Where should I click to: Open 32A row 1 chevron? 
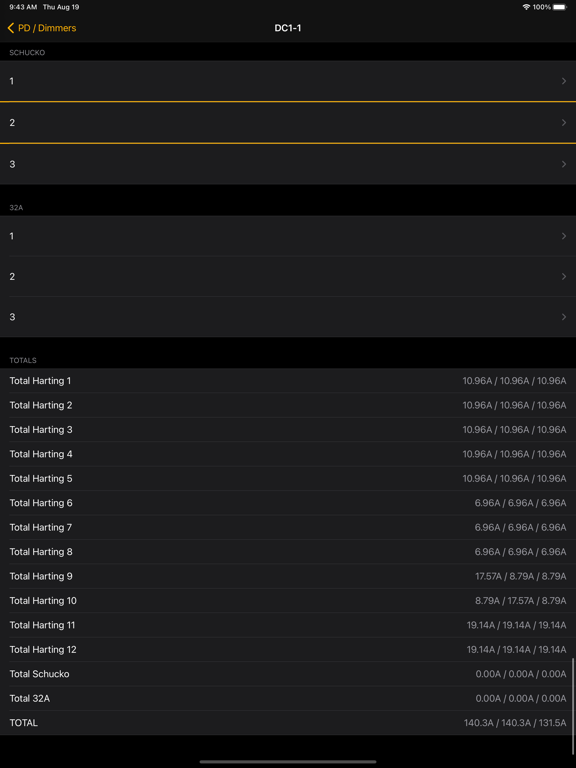564,236
